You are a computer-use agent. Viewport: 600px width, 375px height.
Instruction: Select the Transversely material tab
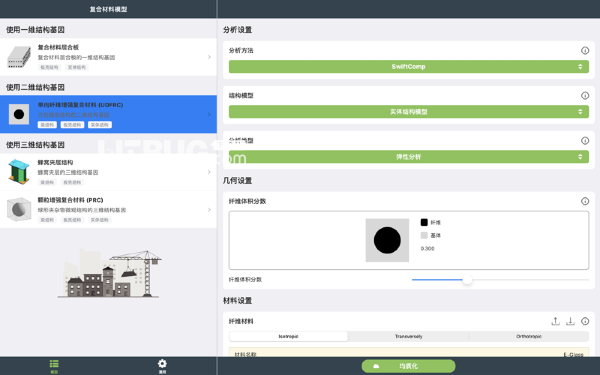pos(409,336)
